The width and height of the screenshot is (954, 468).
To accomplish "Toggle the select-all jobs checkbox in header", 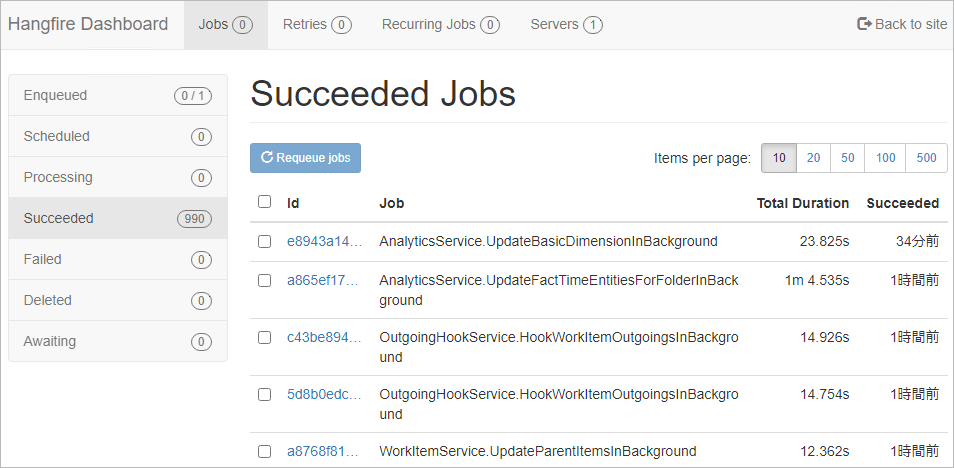I will pyautogui.click(x=264, y=202).
